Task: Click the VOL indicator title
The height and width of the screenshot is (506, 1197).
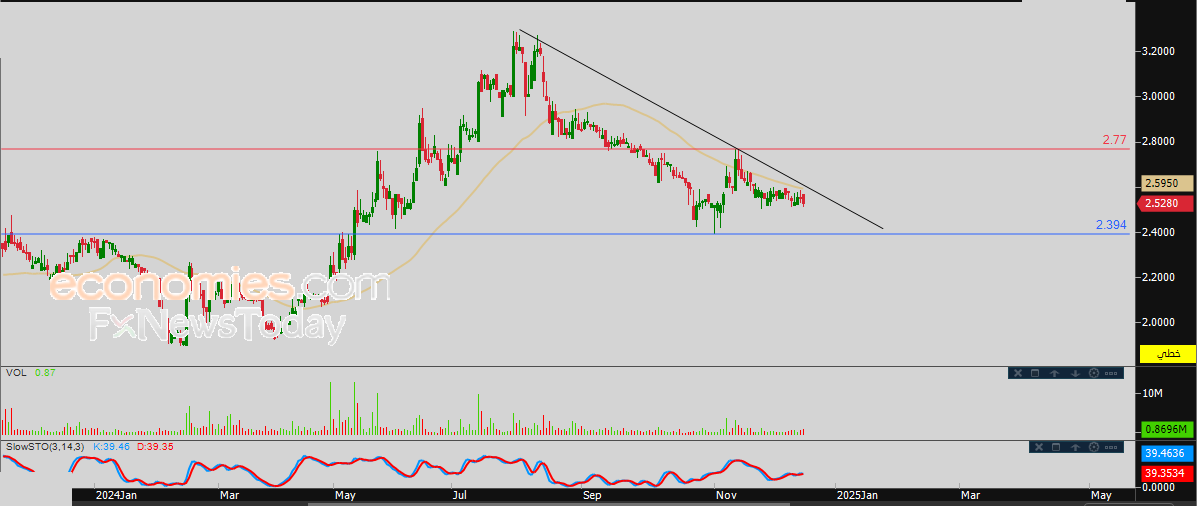Action: point(14,372)
